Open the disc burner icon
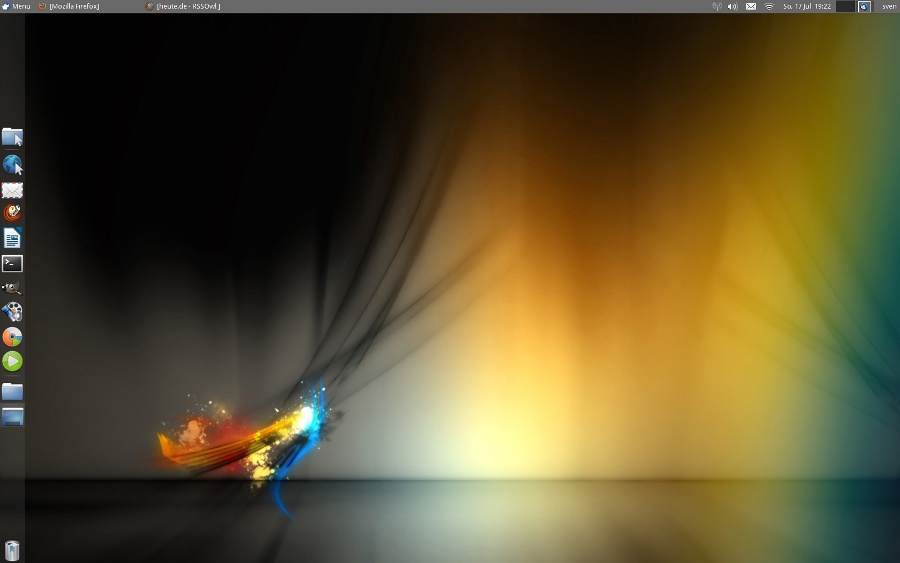This screenshot has width=900, height=563. (x=12, y=337)
